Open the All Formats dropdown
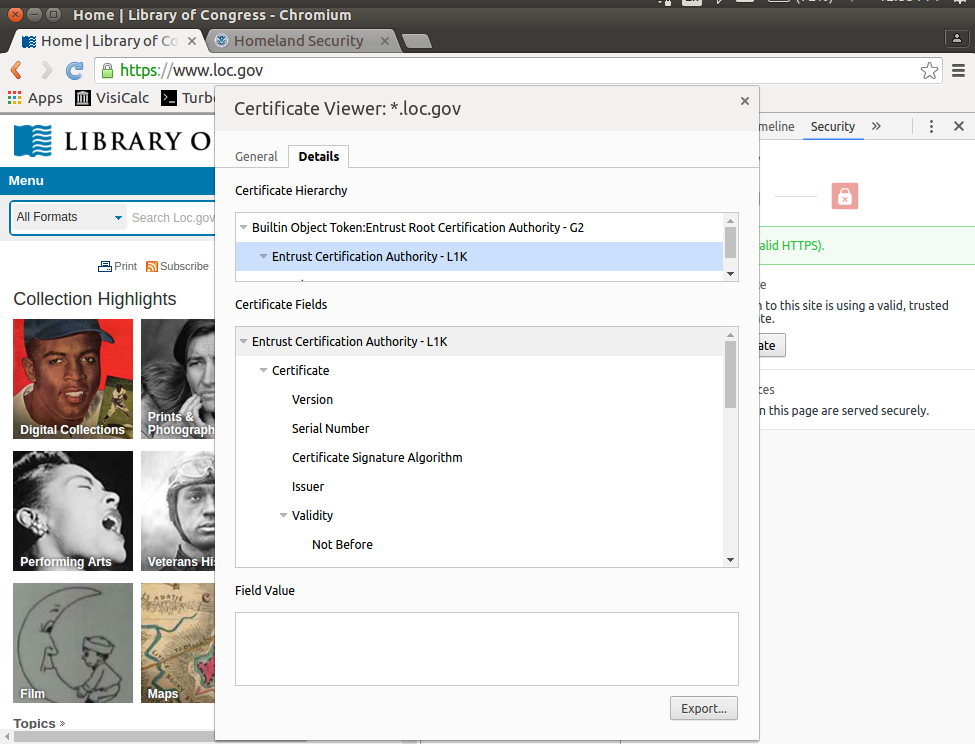 (68, 217)
